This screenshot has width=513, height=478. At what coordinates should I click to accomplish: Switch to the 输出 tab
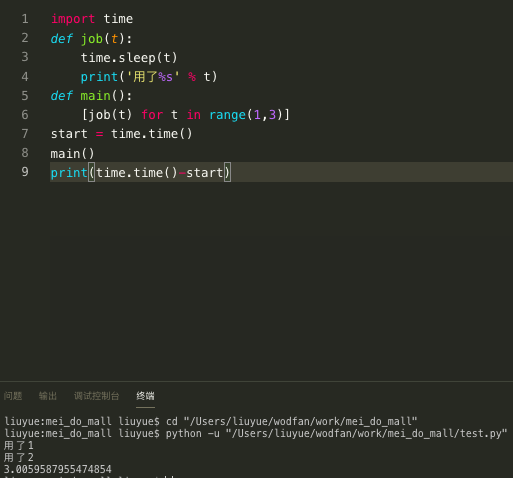click(48, 396)
